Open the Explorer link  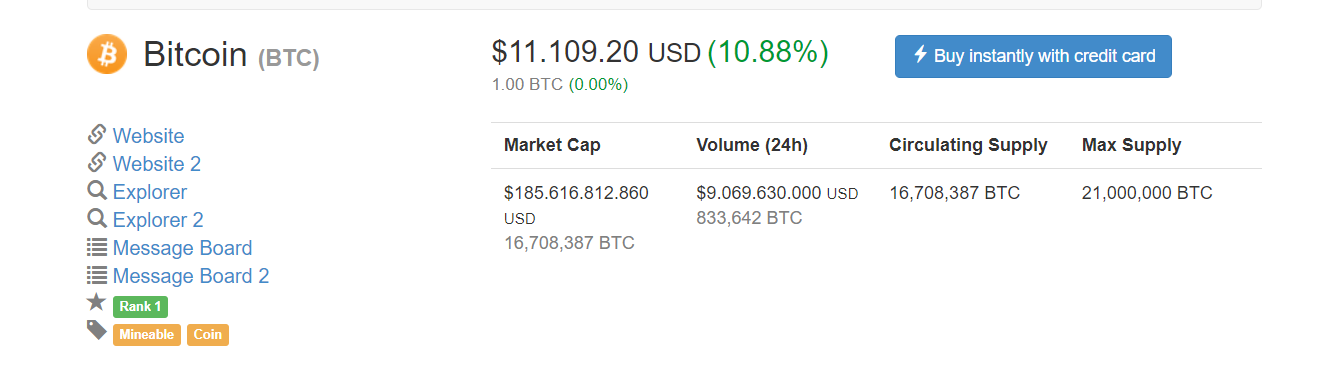click(150, 192)
